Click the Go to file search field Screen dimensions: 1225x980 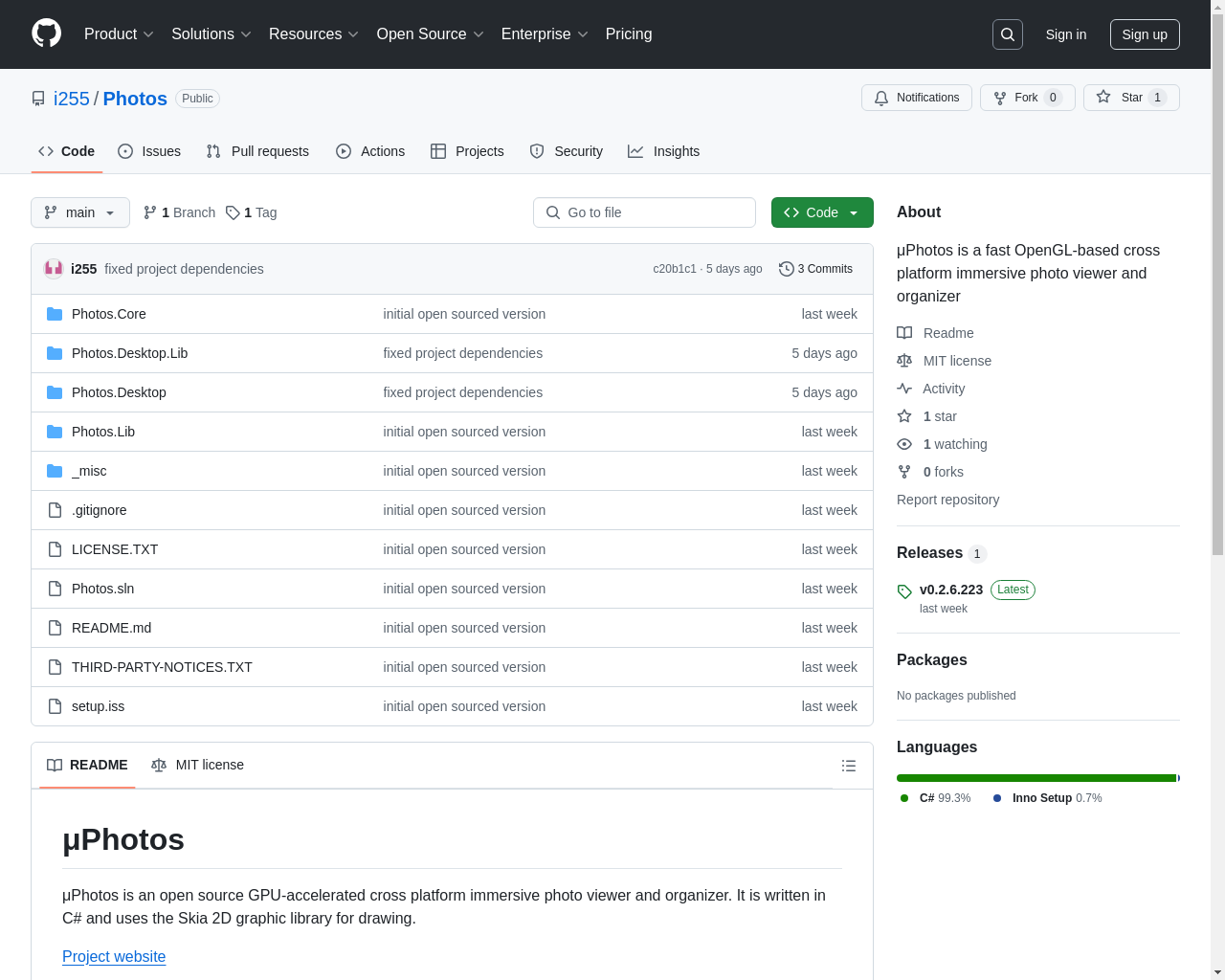click(x=644, y=212)
